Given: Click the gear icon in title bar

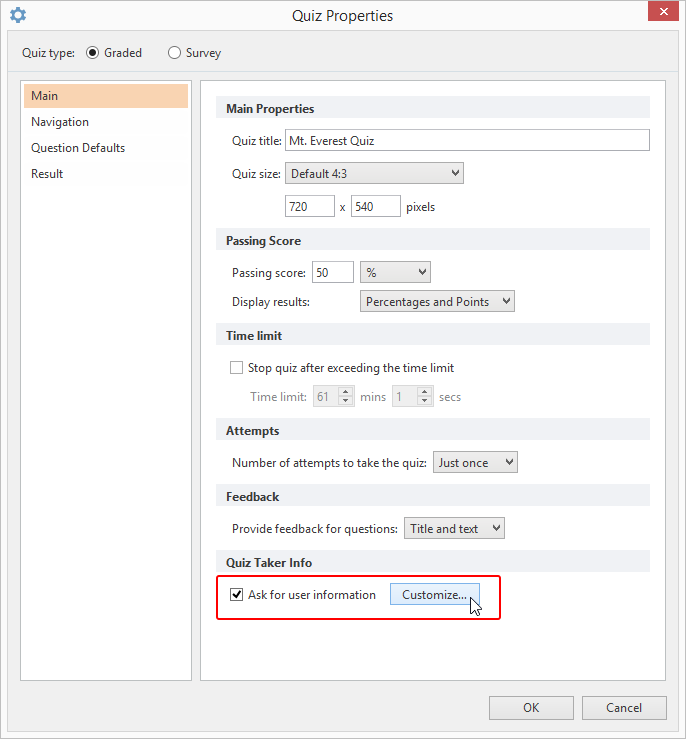Looking at the screenshot, I should (x=18, y=15).
